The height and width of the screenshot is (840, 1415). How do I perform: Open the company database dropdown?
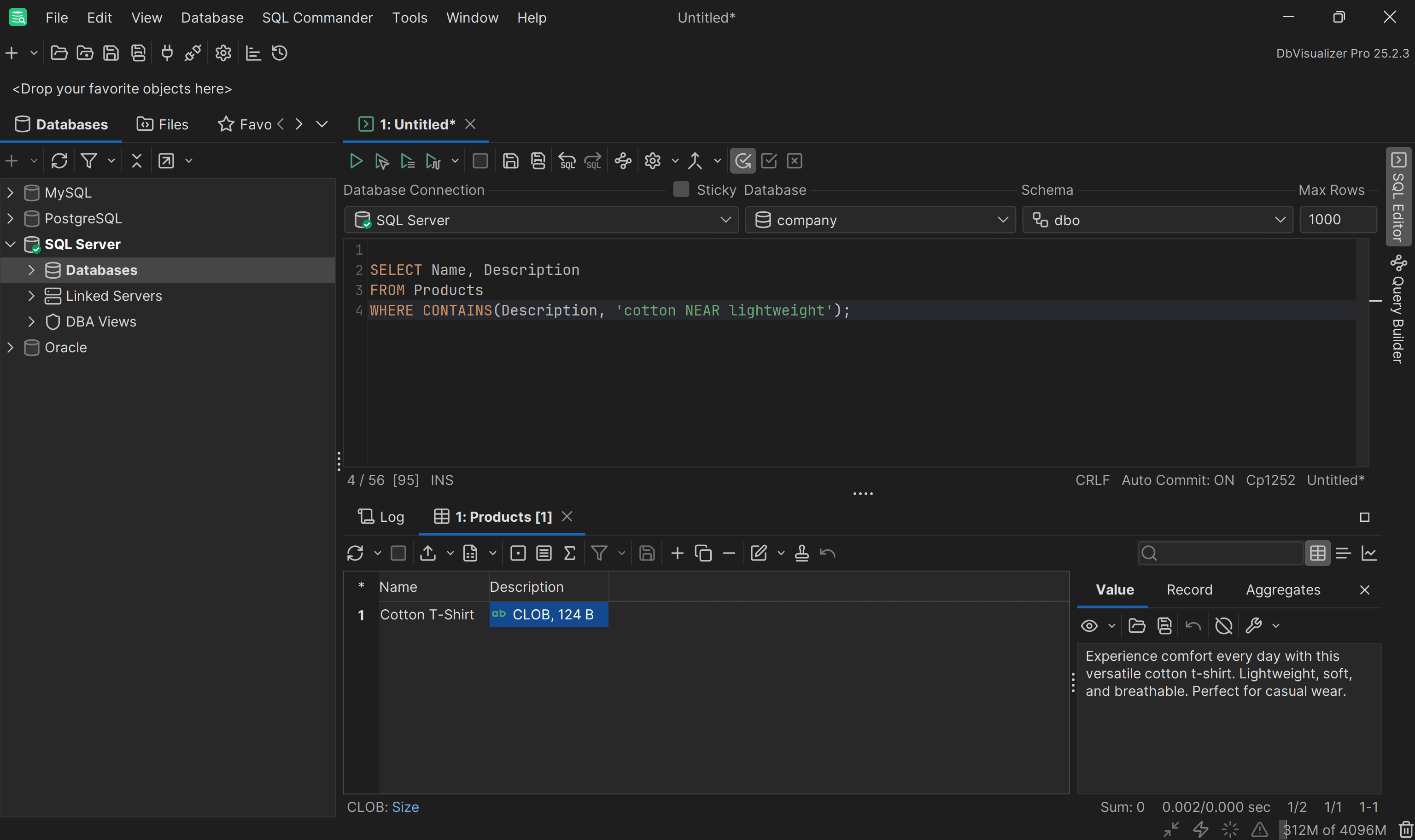tap(880, 220)
